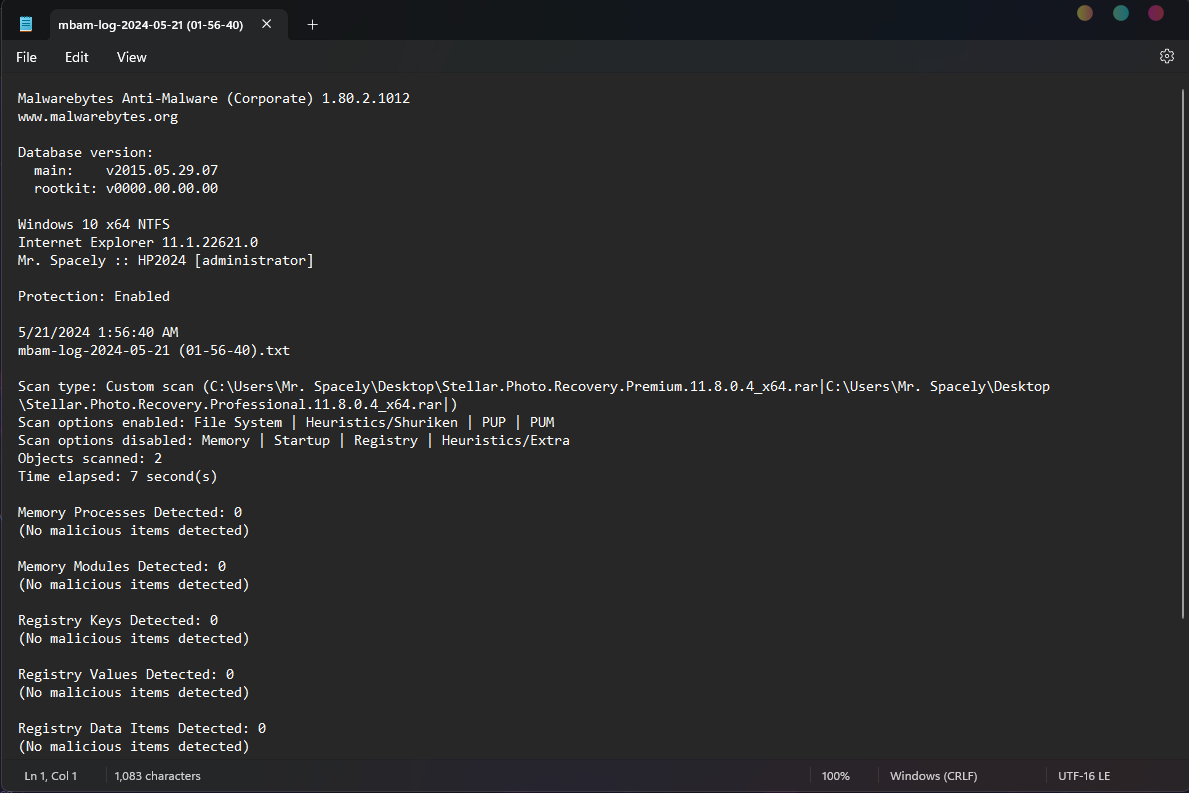The image size is (1189, 793).
Task: Click the 'Database version:' line
Action: click(x=86, y=152)
